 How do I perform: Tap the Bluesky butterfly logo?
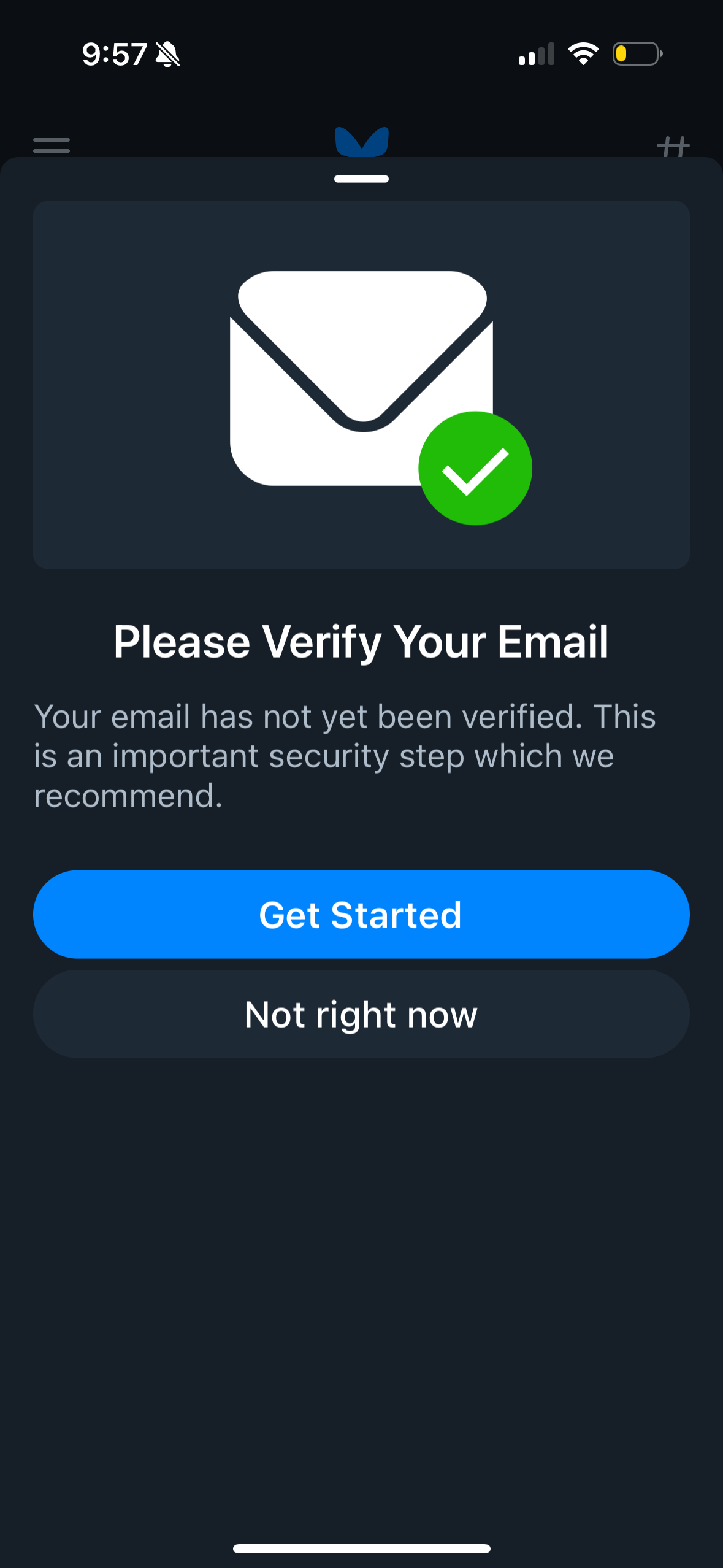pos(362,141)
